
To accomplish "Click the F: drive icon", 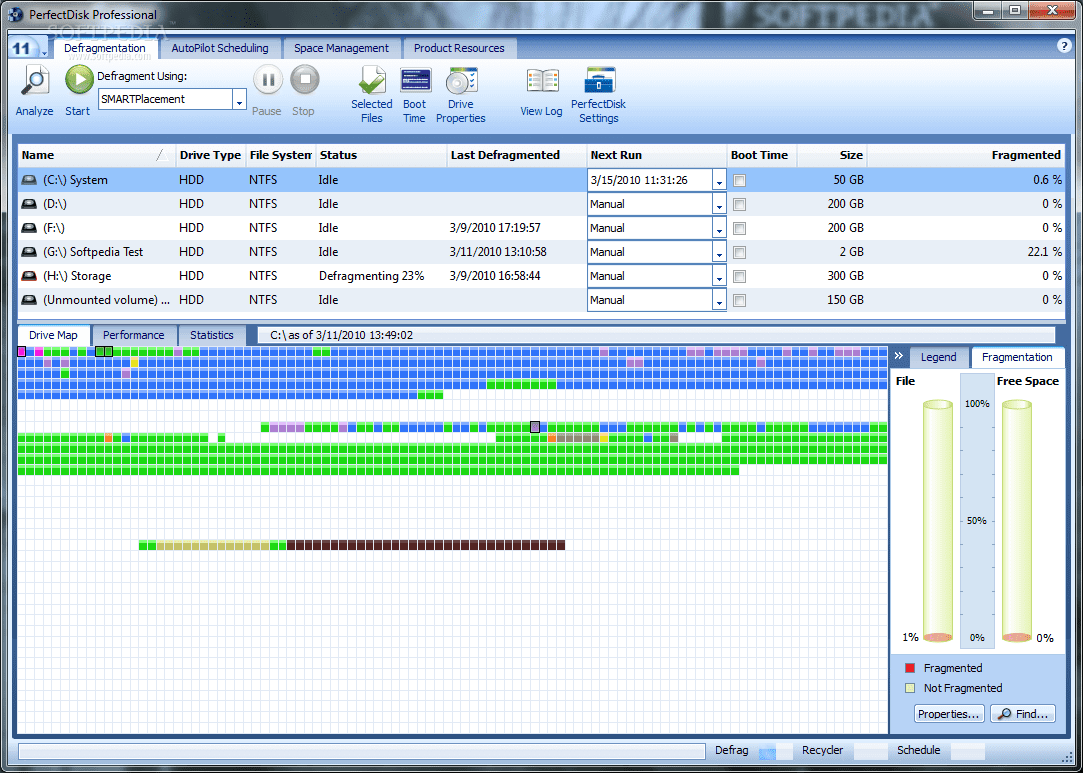I will [x=28, y=228].
